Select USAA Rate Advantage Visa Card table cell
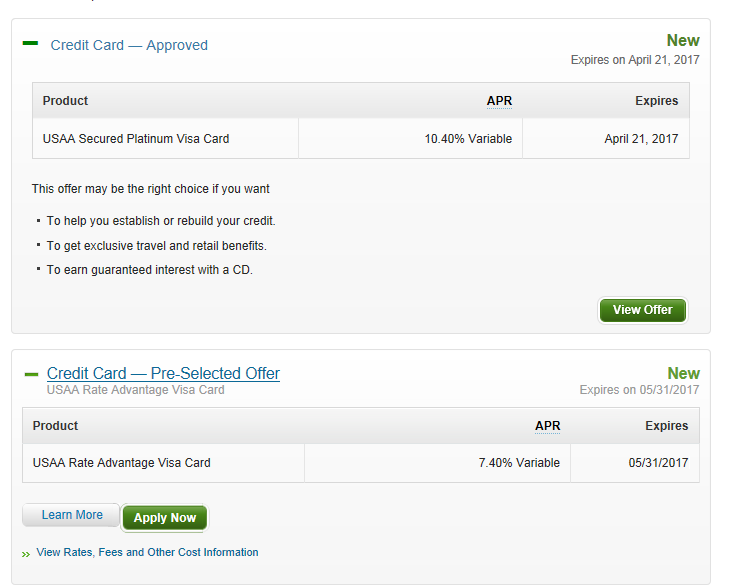The height and width of the screenshot is (586, 734). pos(163,463)
